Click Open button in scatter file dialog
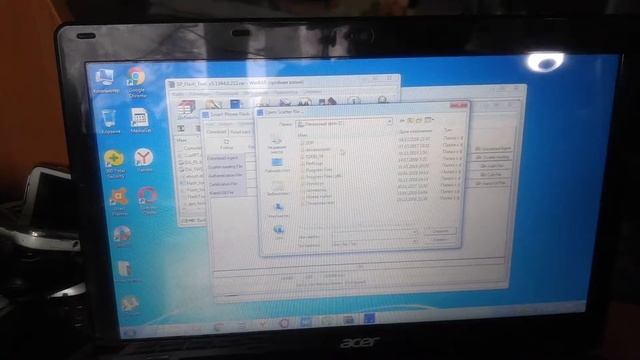 point(440,231)
